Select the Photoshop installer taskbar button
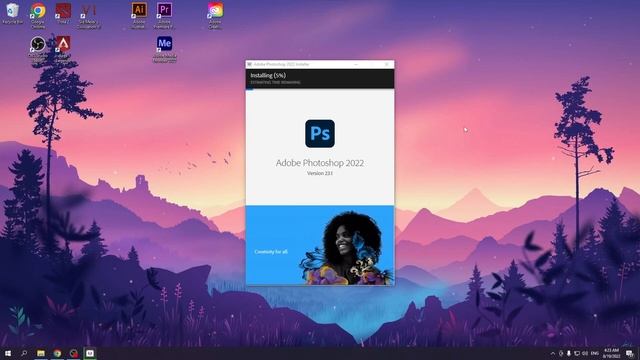This screenshot has width=640, height=360. pos(90,353)
